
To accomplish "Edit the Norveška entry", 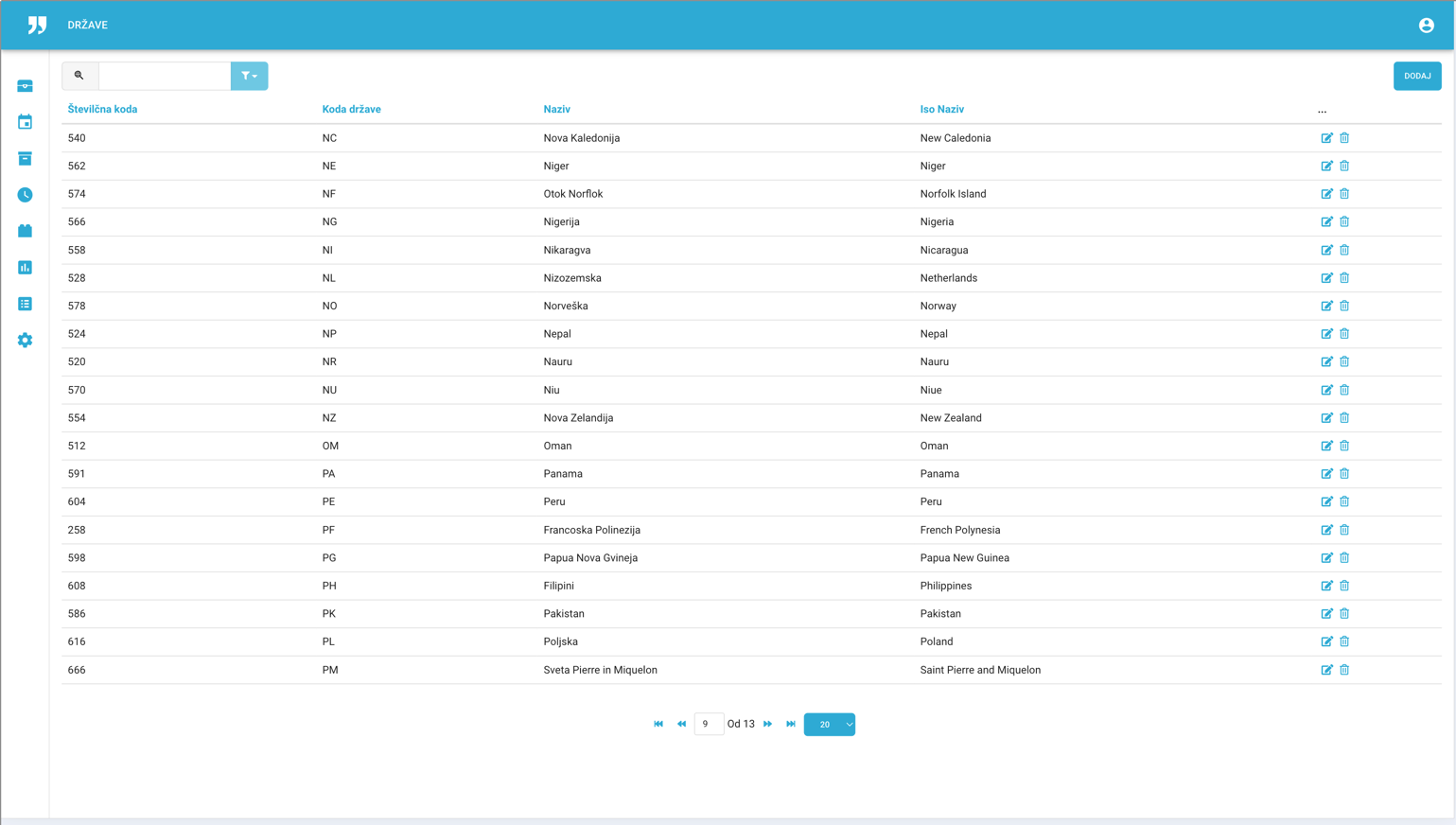I will [x=1326, y=306].
